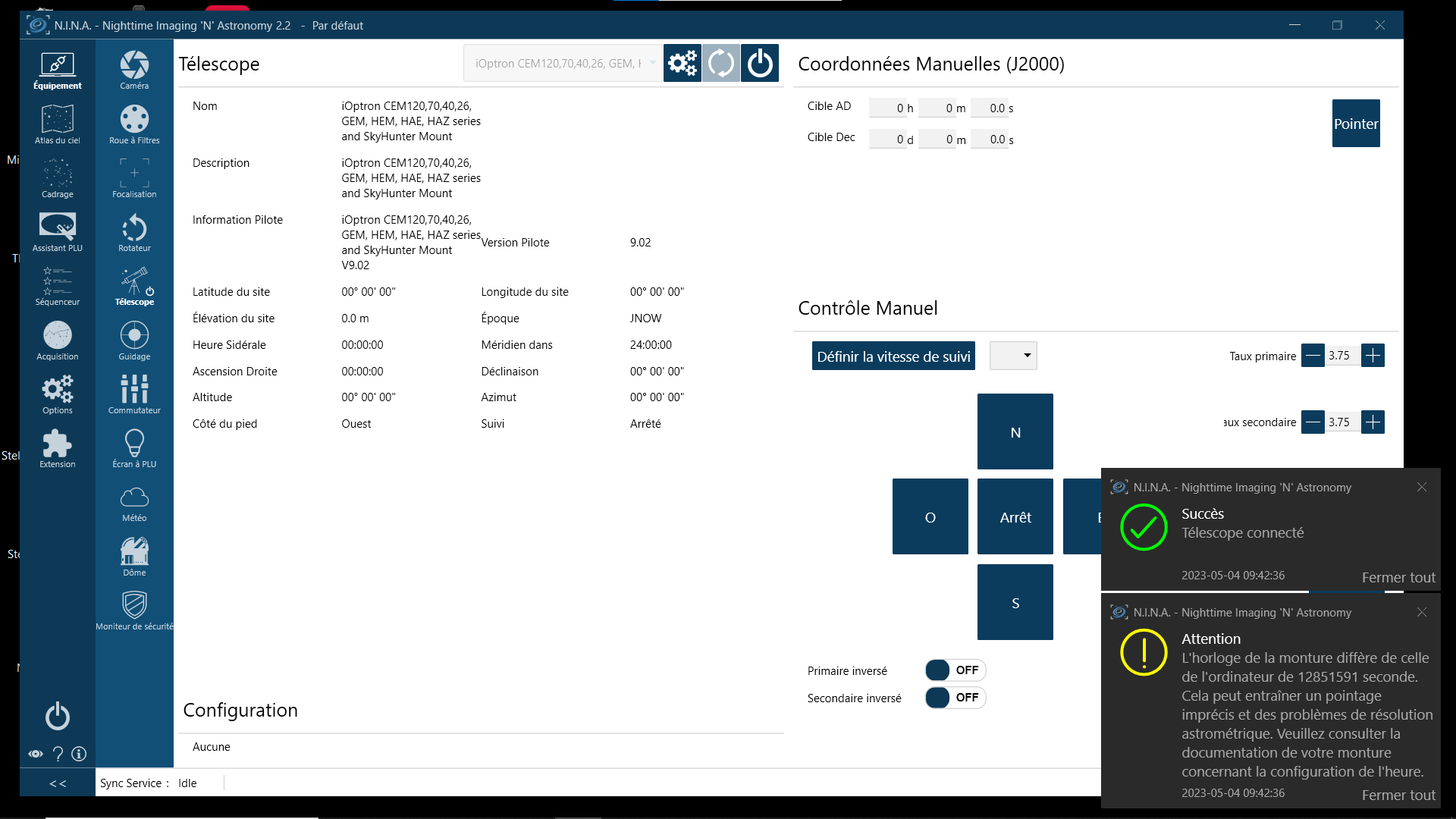The width and height of the screenshot is (1456, 819).
Task: Toggle the Primaire inversé switch
Action: [955, 670]
